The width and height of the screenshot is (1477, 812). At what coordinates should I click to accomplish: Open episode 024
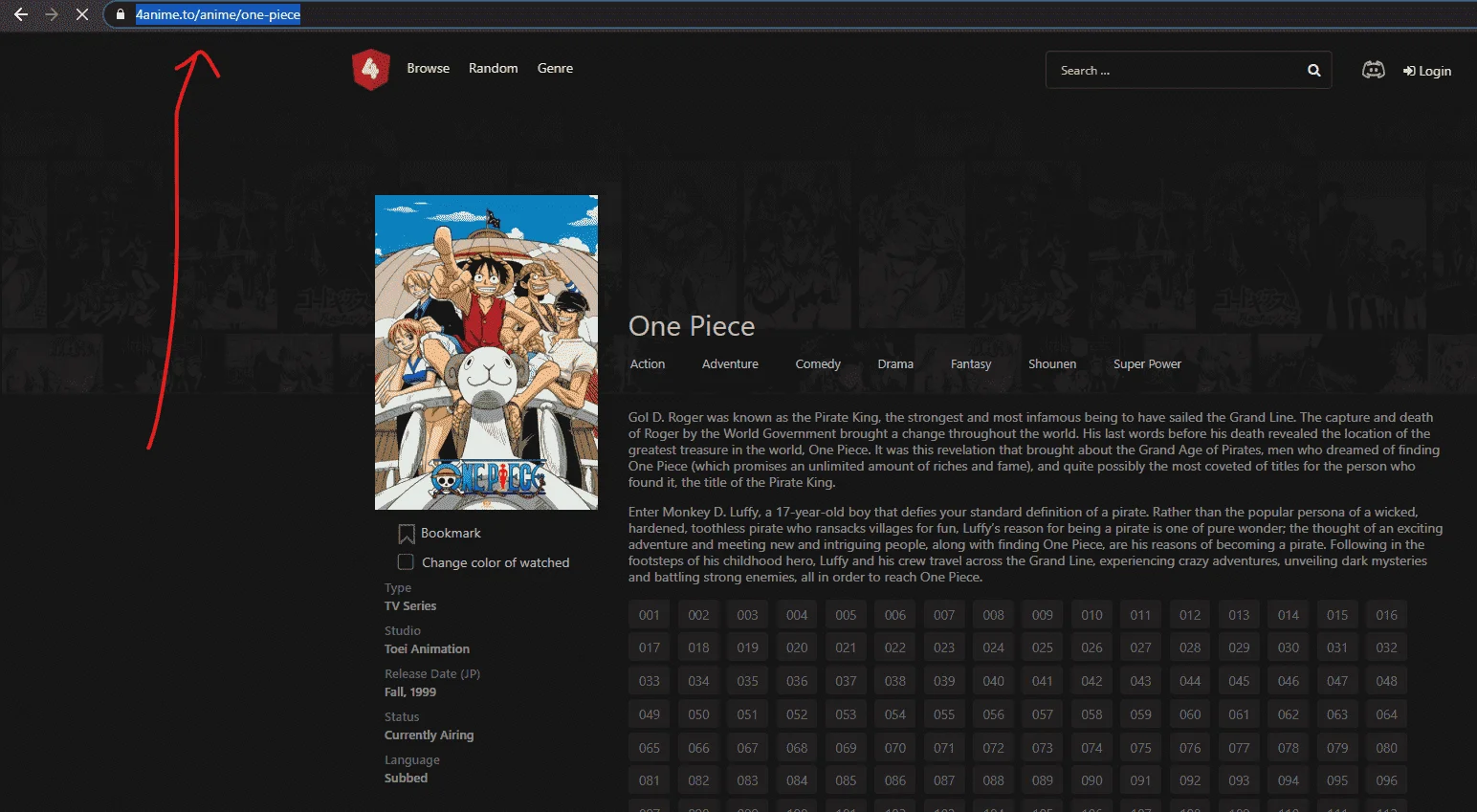click(x=993, y=647)
